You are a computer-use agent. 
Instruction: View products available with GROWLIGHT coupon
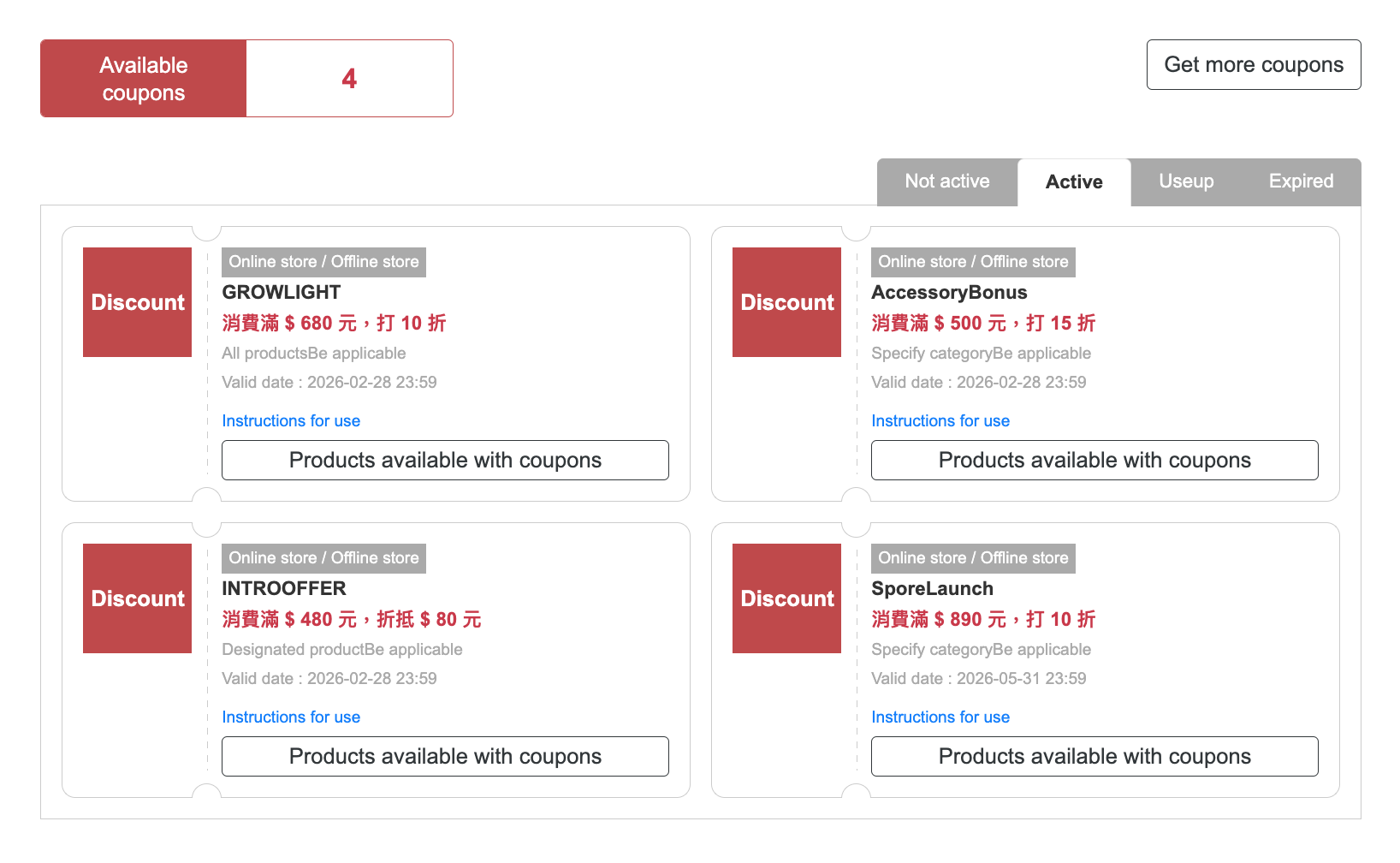coord(445,461)
